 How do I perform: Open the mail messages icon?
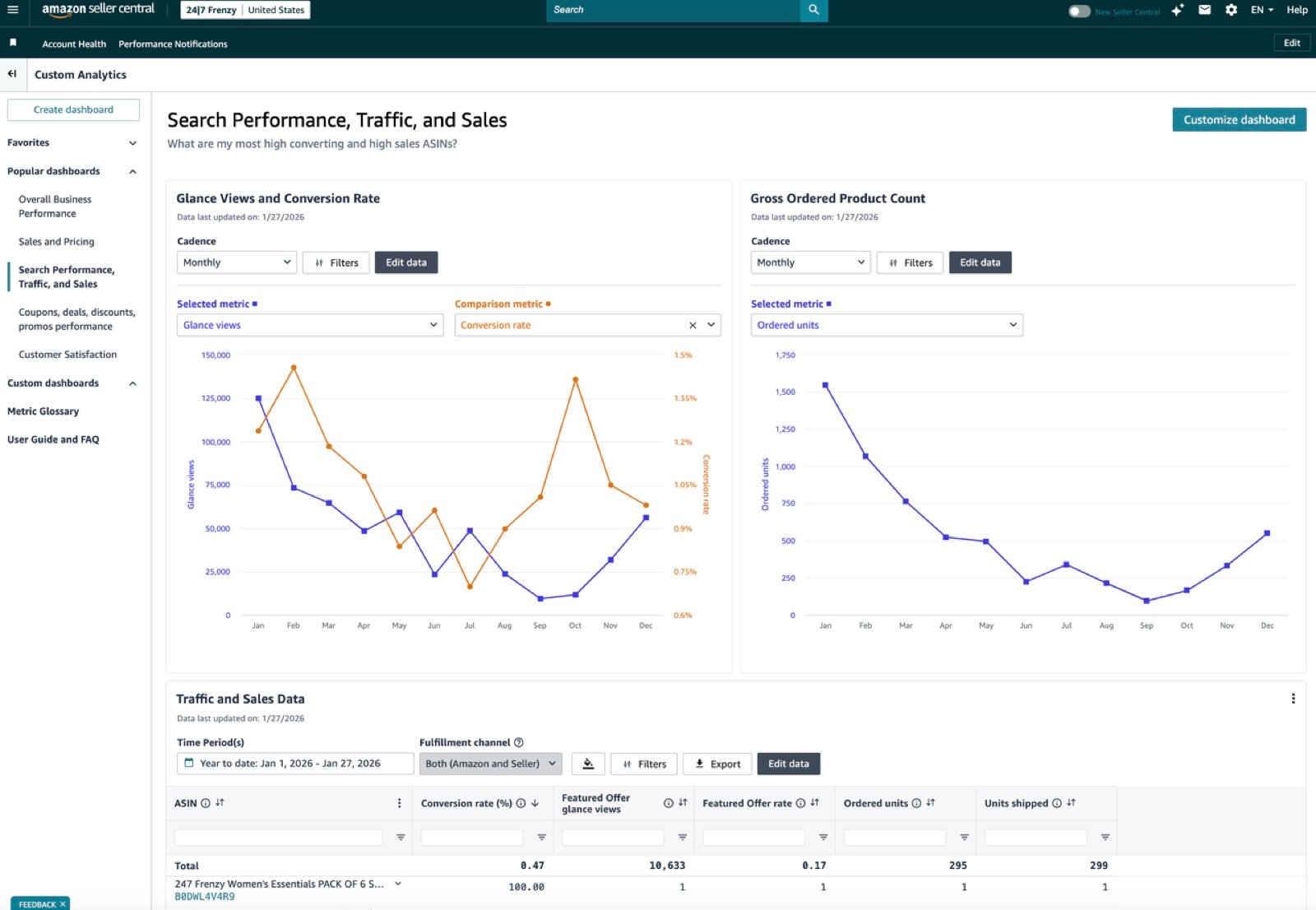click(x=1204, y=10)
